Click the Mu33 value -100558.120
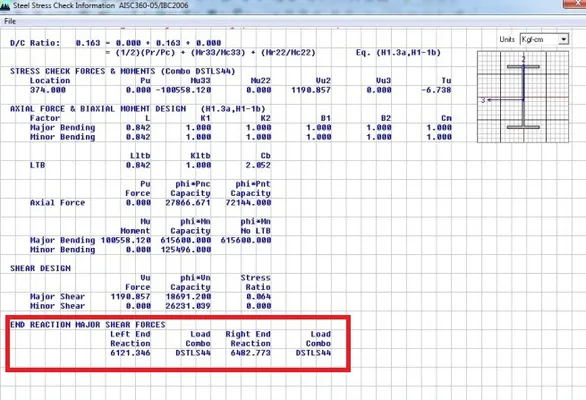 point(183,90)
